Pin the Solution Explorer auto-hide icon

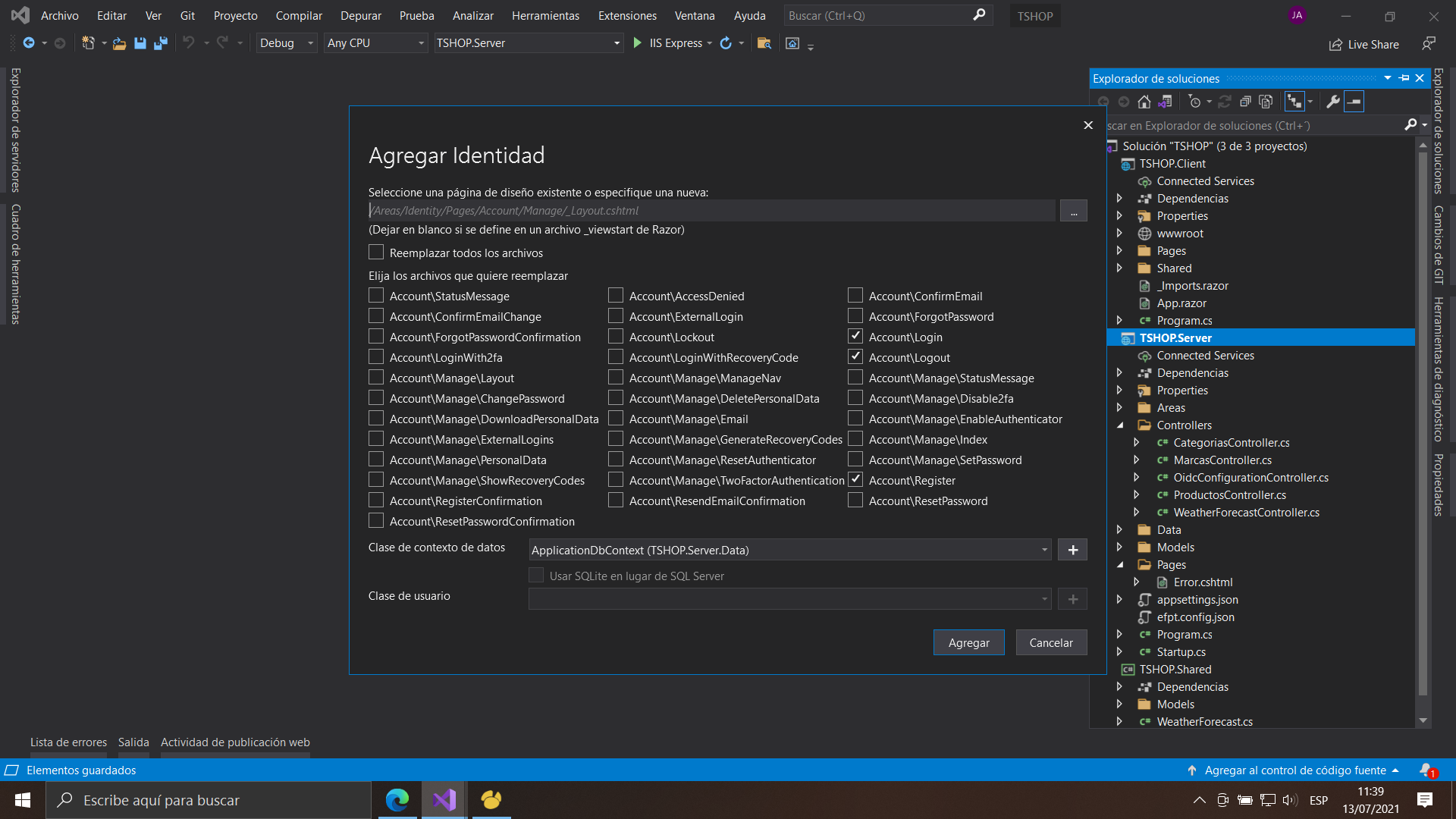1404,78
